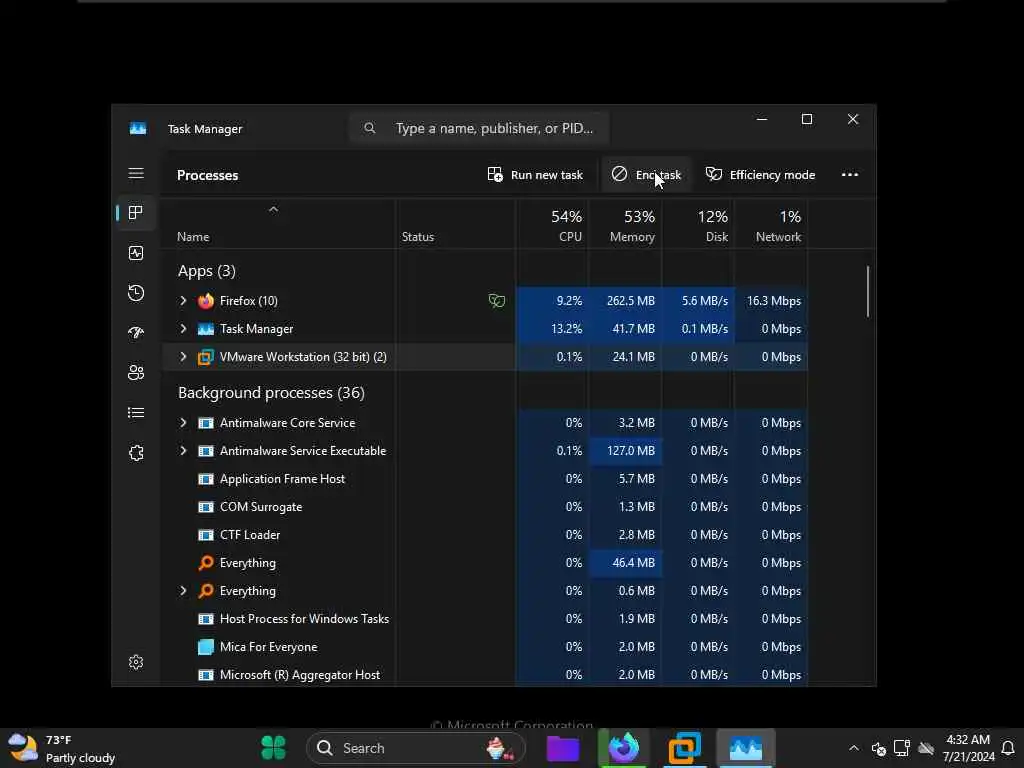Screen dimensions: 1024x768
Task: Click the End task button
Action: [x=647, y=175]
